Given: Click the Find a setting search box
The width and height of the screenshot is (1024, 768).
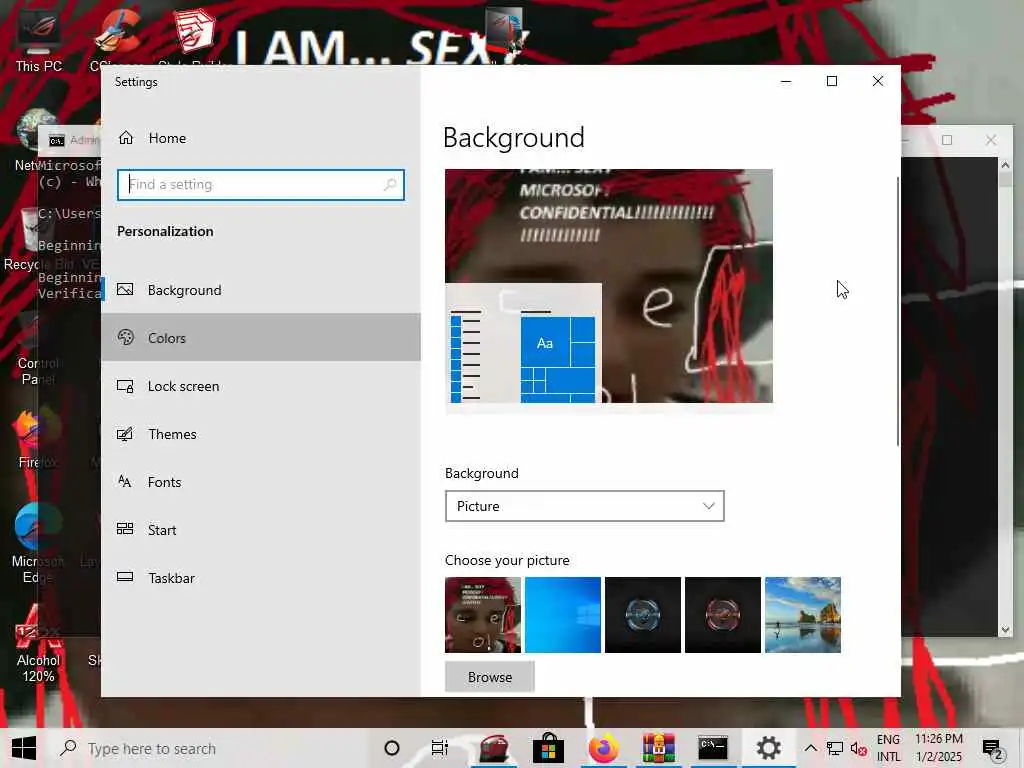Looking at the screenshot, I should coord(261,185).
